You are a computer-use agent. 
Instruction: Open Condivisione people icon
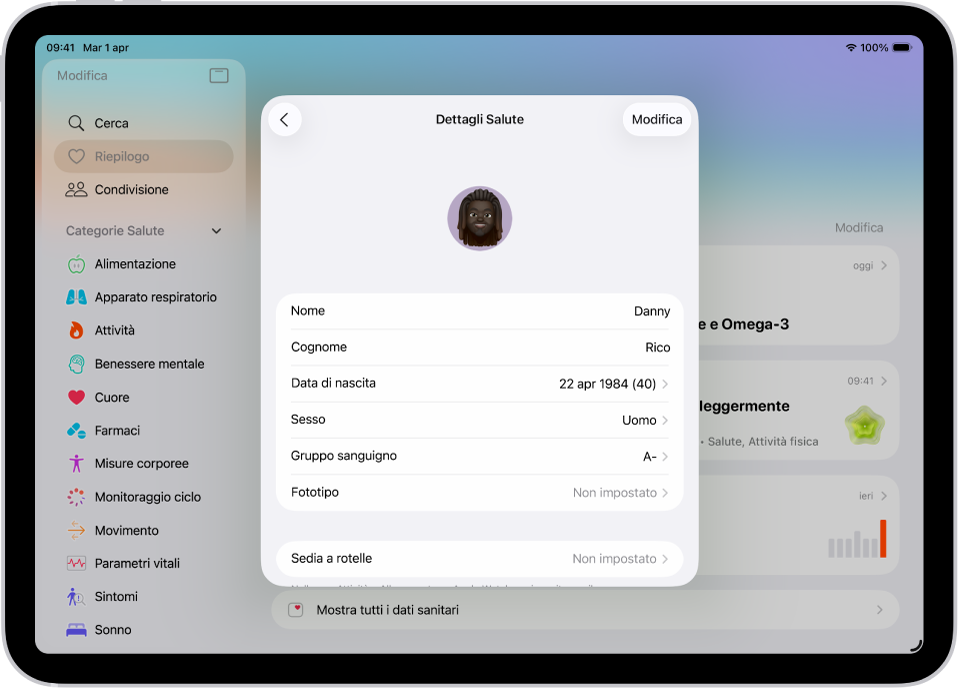point(77,189)
